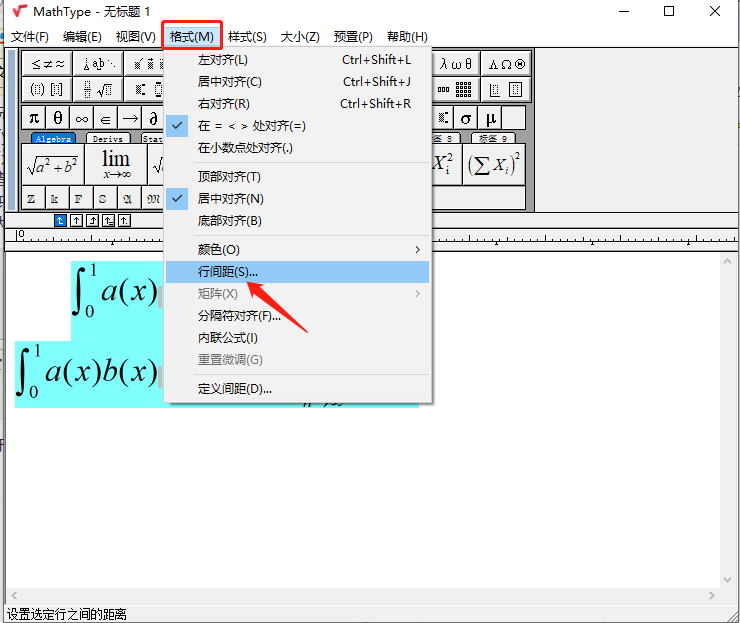This screenshot has width=740, height=623.
Task: Click the horizontal scrollbar right arrow
Action: click(712, 596)
